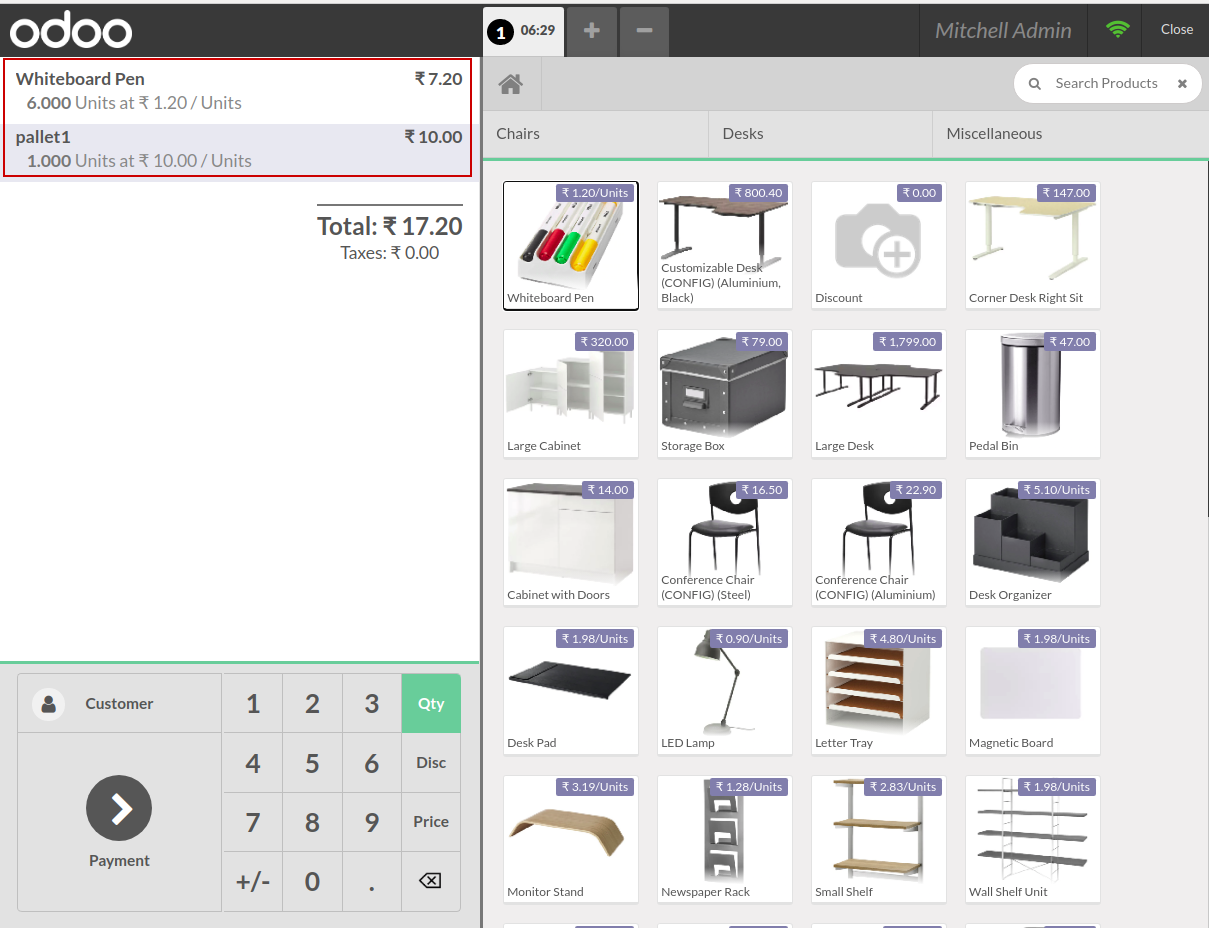This screenshot has height=928, width=1209.
Task: Tap numpad key 1
Action: [x=253, y=703]
